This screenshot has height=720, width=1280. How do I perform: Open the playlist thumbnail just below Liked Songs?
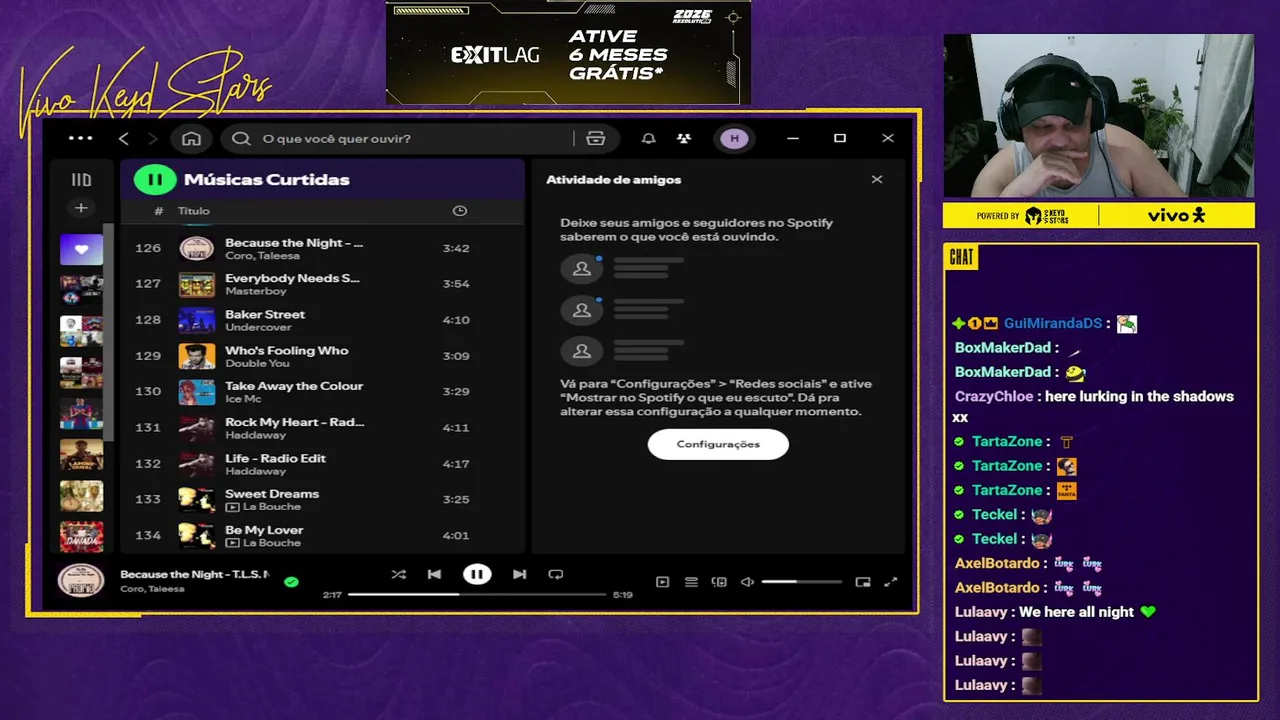(81, 290)
